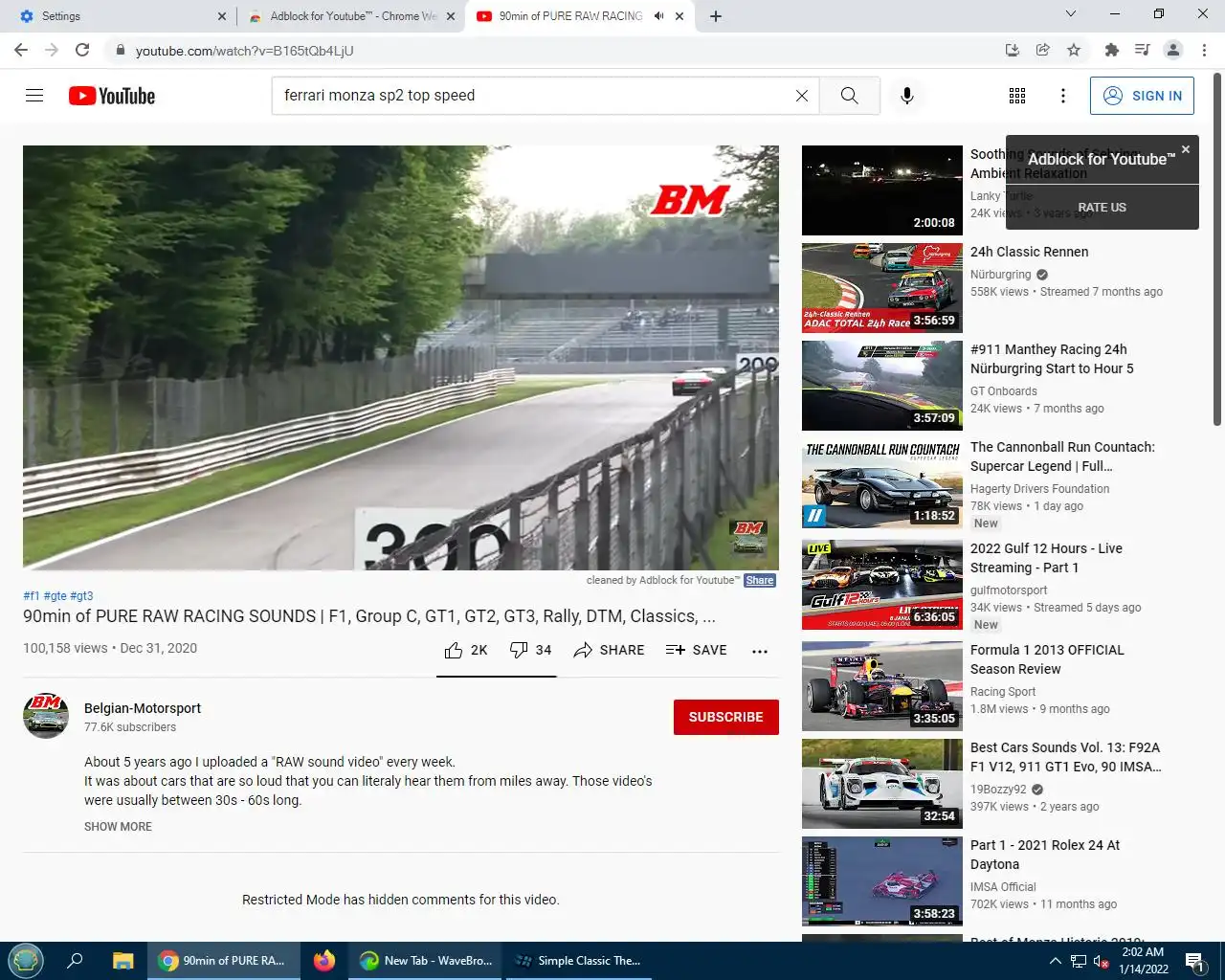Open the YouTube guide hamburger menu
Image resolution: width=1225 pixels, height=980 pixels.
coord(34,96)
